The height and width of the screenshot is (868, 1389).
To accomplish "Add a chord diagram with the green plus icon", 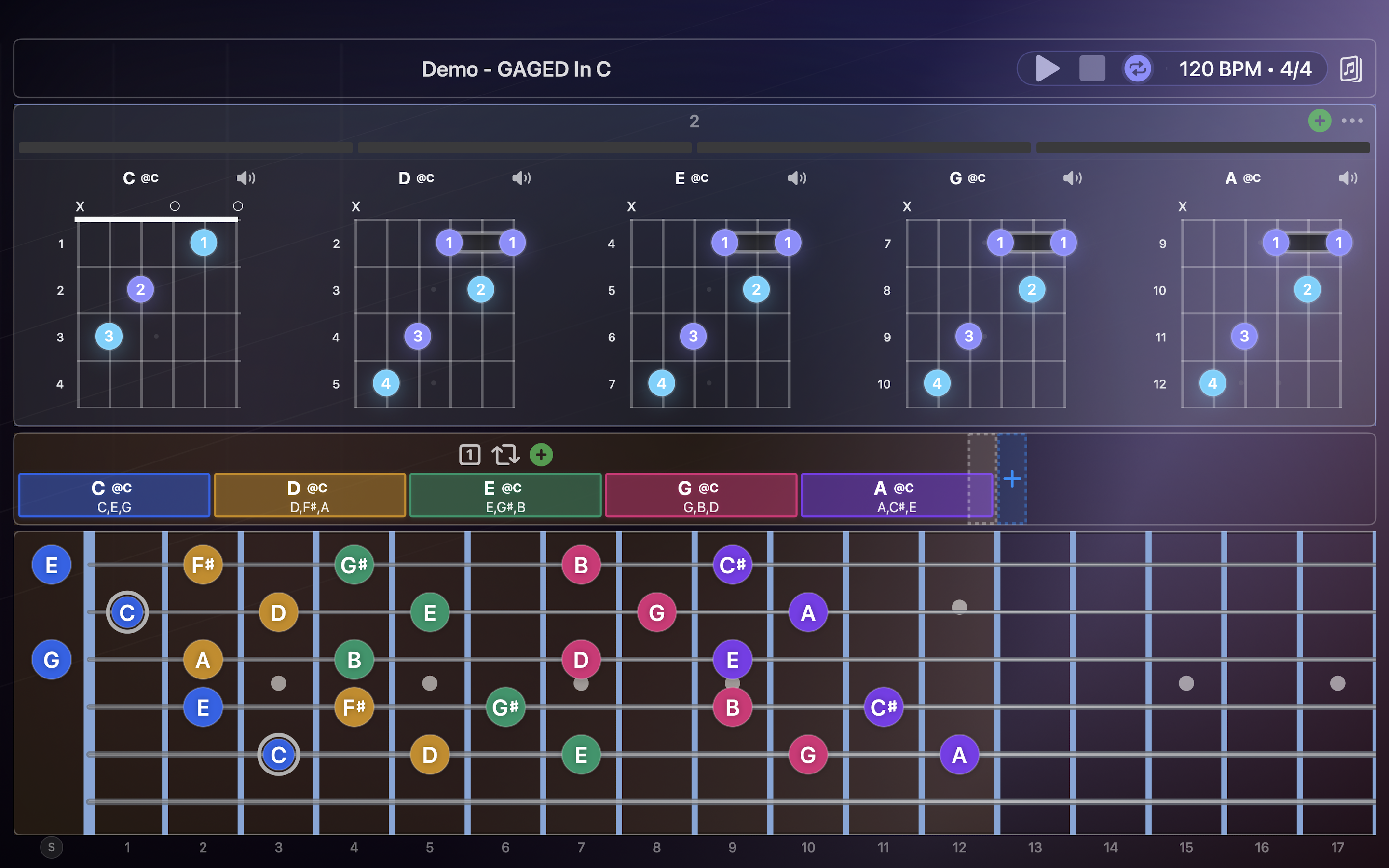I will pos(1320,121).
